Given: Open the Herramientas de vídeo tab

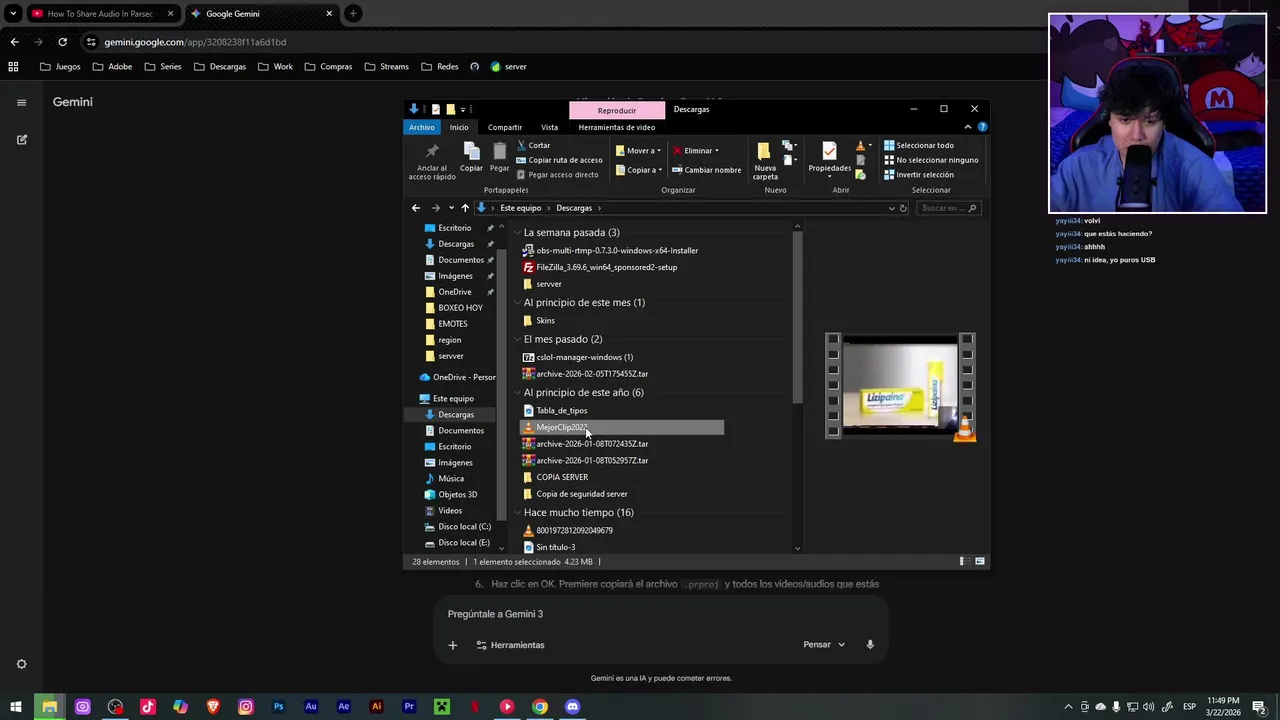Looking at the screenshot, I should [616, 127].
